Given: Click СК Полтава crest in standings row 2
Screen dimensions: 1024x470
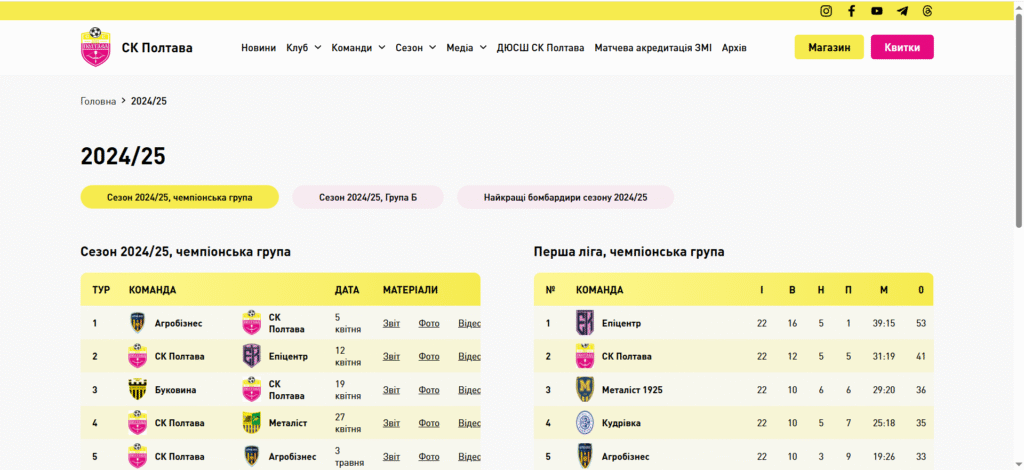Looking at the screenshot, I should (584, 356).
